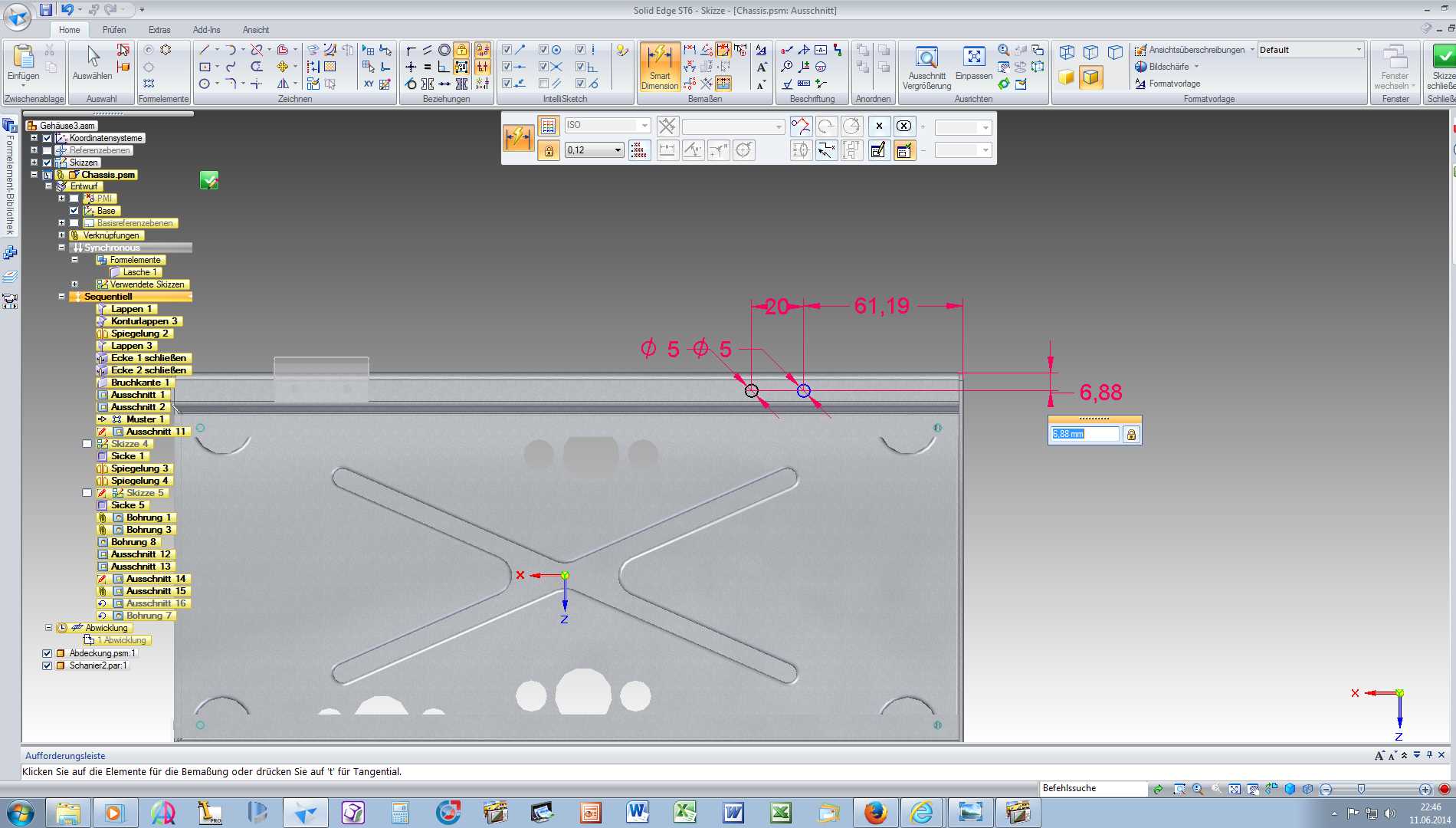Viewport: 1456px width, 828px height.
Task: Toggle Koordinatensysteme checkbox in the tree
Action: (x=47, y=138)
